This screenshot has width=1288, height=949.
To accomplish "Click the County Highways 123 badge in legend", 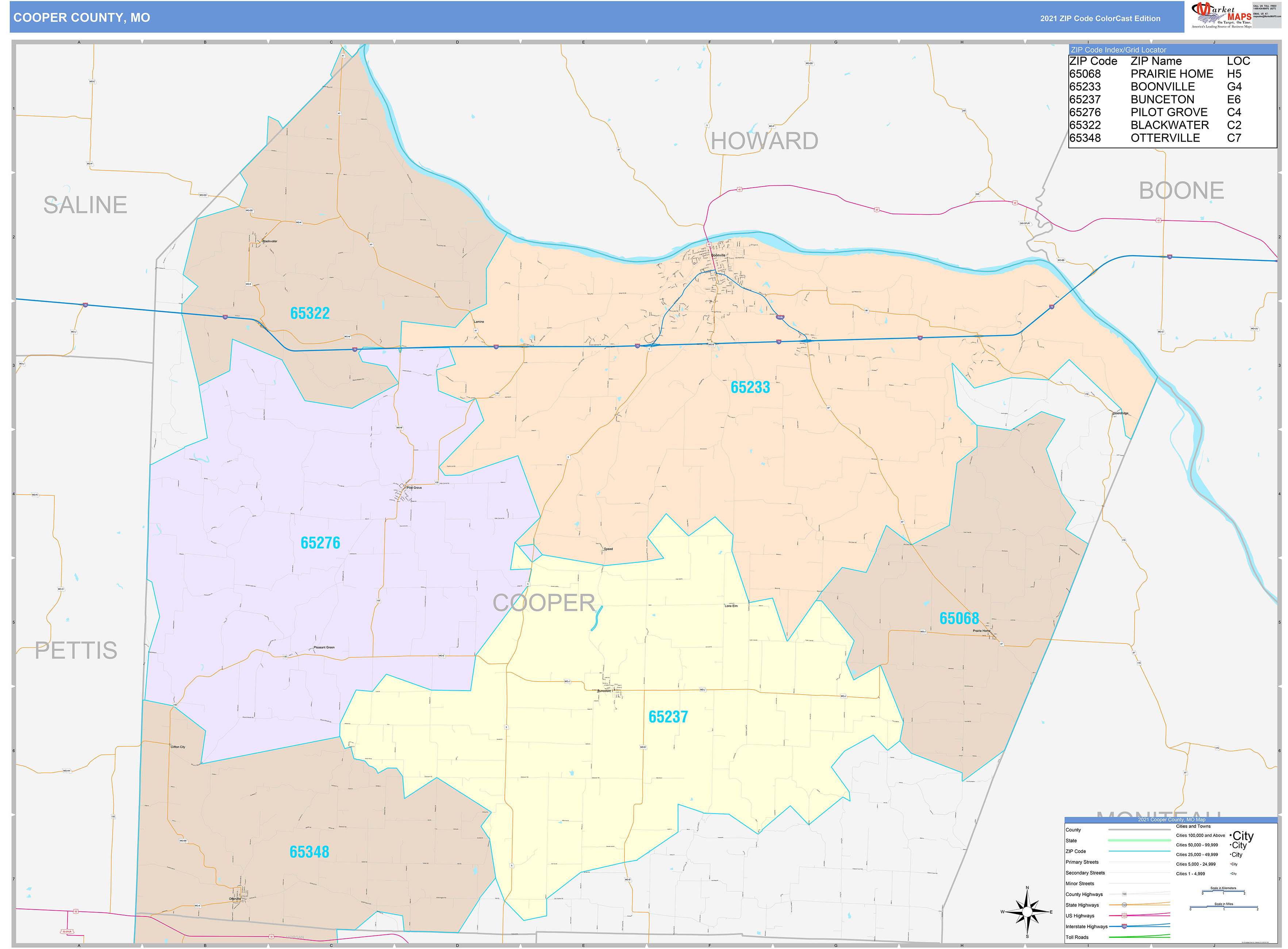I will 1124,894.
